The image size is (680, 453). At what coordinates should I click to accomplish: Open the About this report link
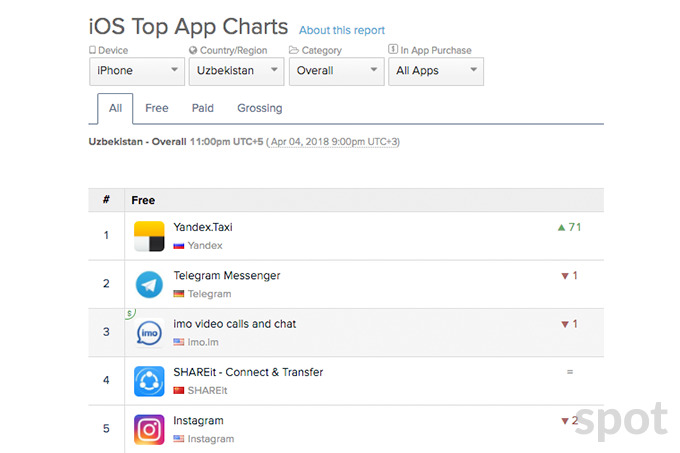[x=342, y=31]
